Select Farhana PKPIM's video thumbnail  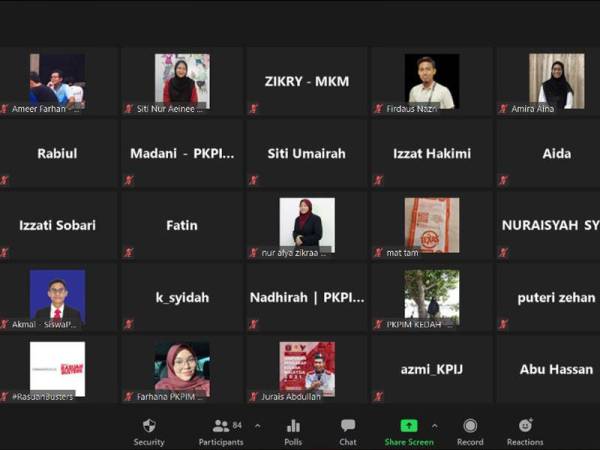[x=182, y=368]
